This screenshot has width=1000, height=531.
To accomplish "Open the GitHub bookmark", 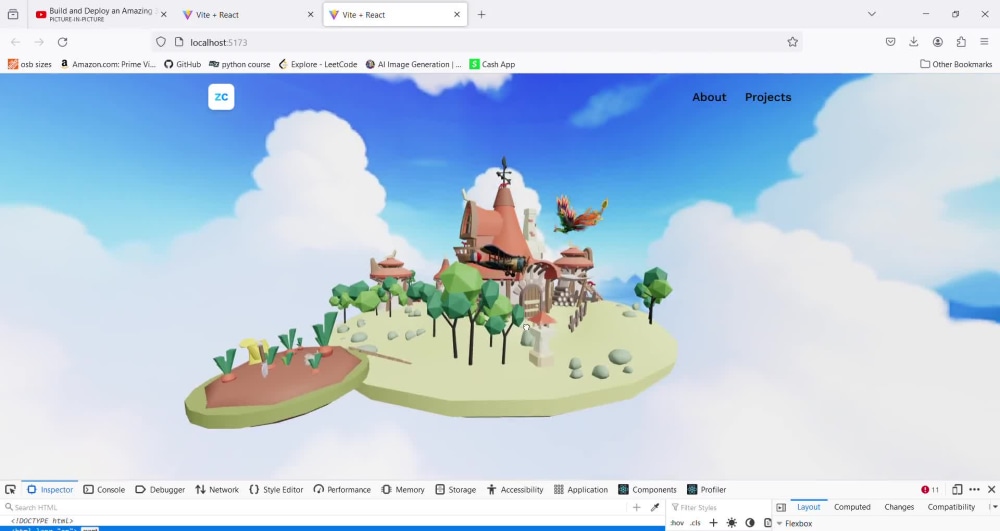I will (x=182, y=64).
